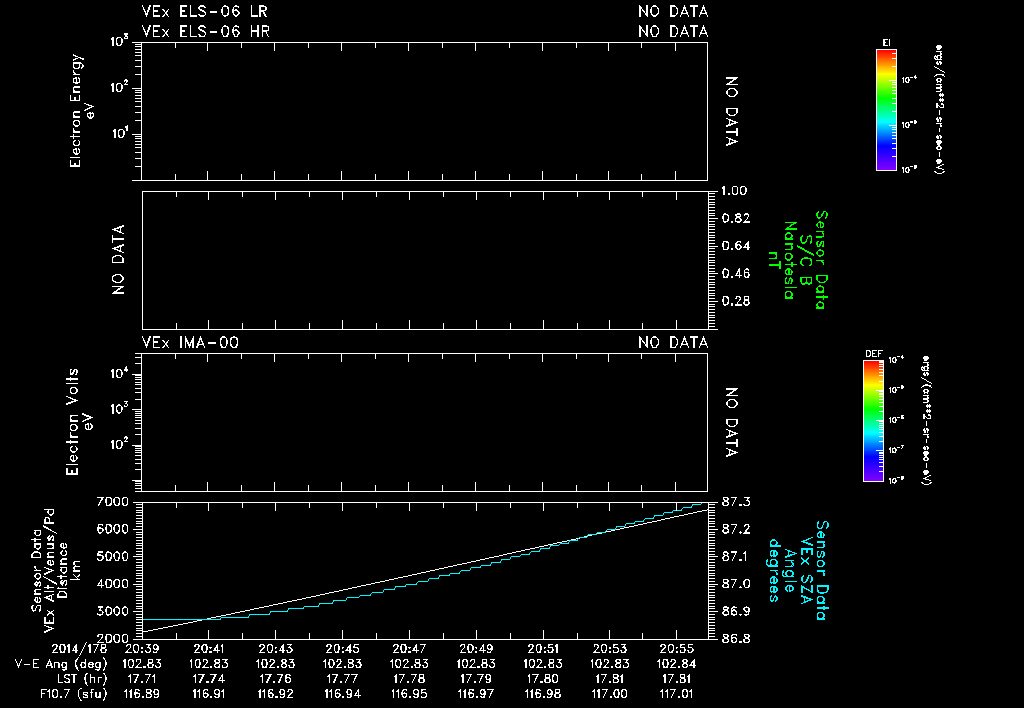Click the F10.7 value '116.89'
Image resolution: width=1024 pixels, height=708 pixels.
[x=142, y=694]
